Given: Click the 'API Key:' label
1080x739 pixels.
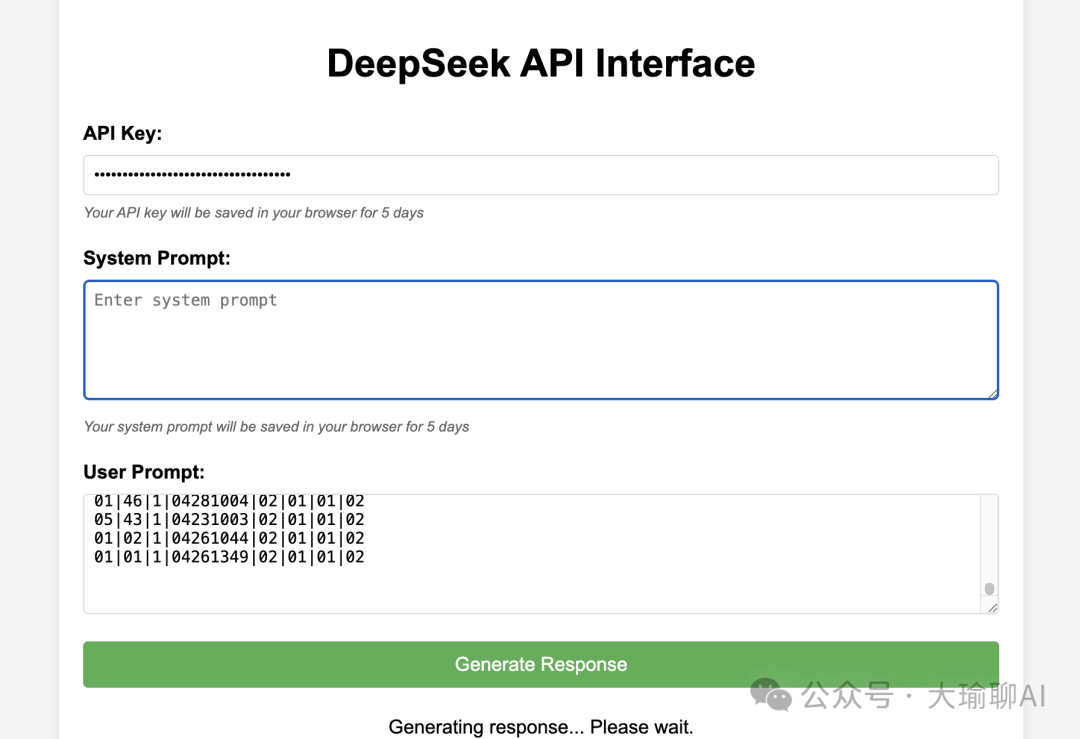Looking at the screenshot, I should click(x=123, y=133).
